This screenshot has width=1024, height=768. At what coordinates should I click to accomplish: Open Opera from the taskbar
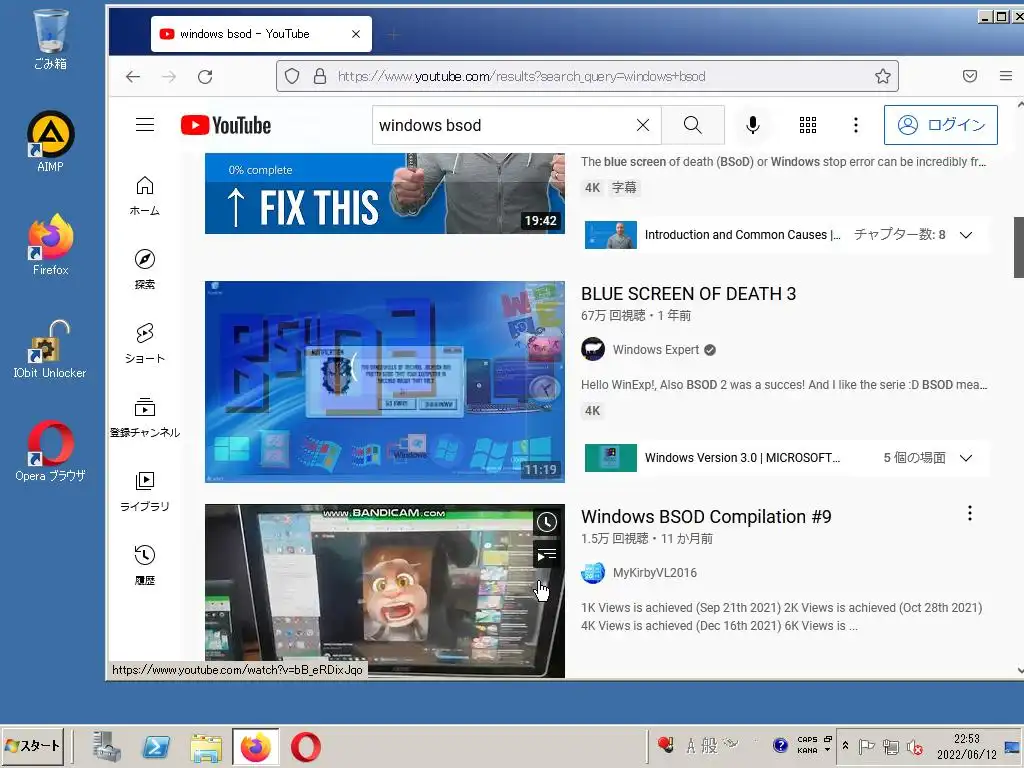[x=306, y=746]
